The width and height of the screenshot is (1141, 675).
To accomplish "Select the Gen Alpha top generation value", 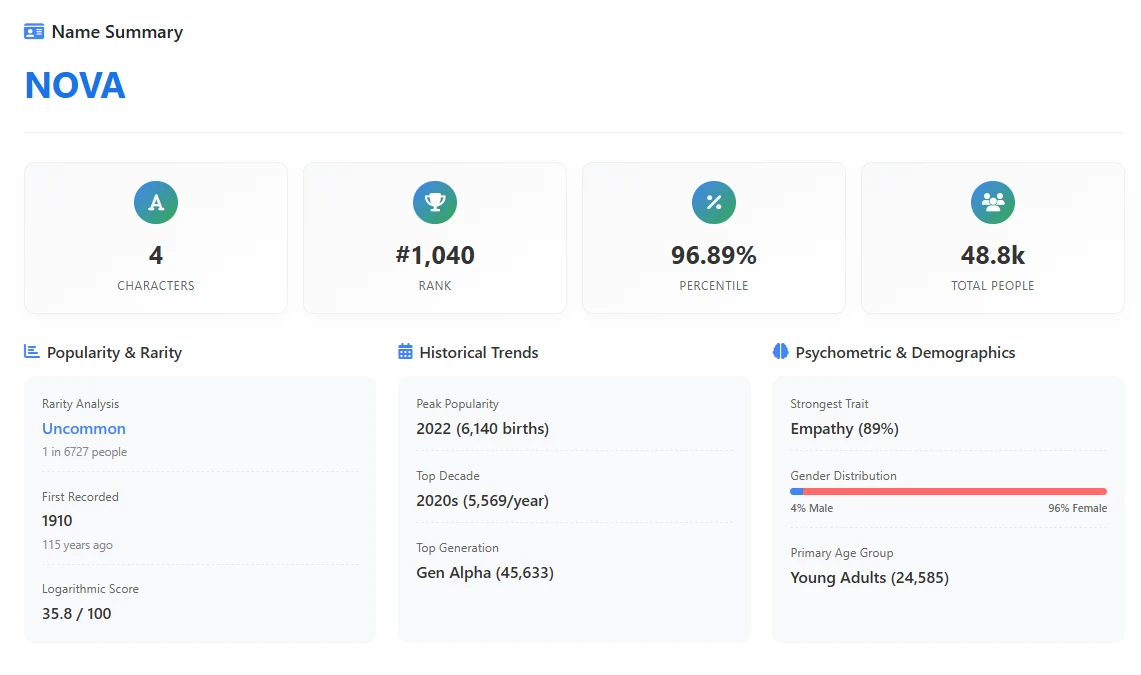I will click(485, 573).
